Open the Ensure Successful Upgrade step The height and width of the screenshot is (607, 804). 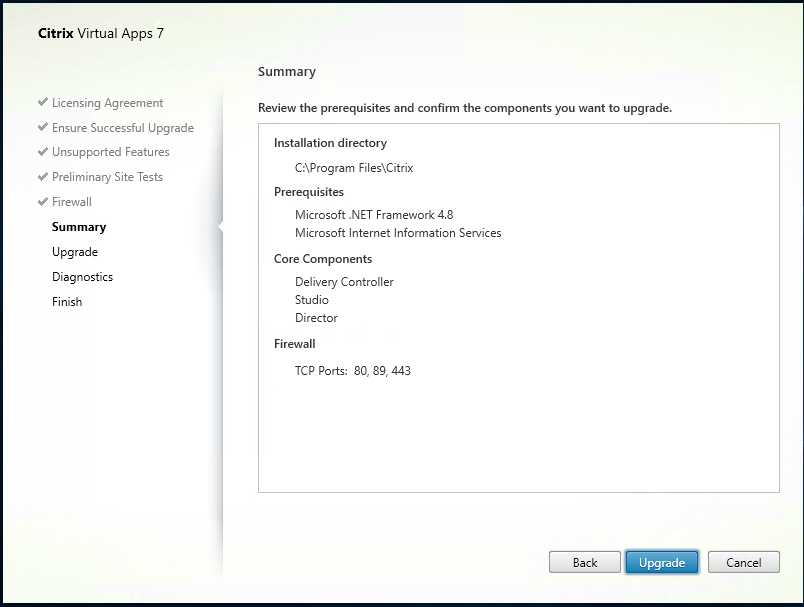coord(123,128)
